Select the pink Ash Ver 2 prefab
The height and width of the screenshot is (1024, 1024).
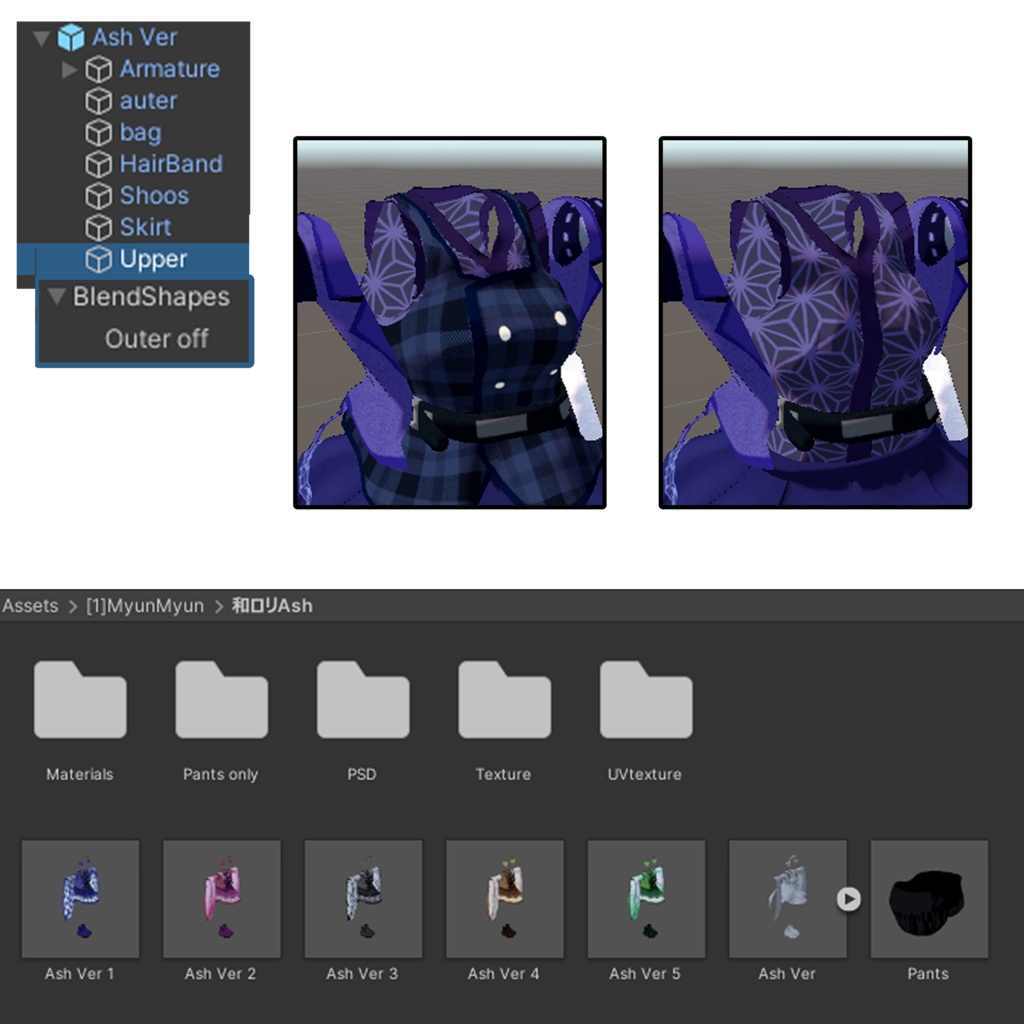(222, 899)
